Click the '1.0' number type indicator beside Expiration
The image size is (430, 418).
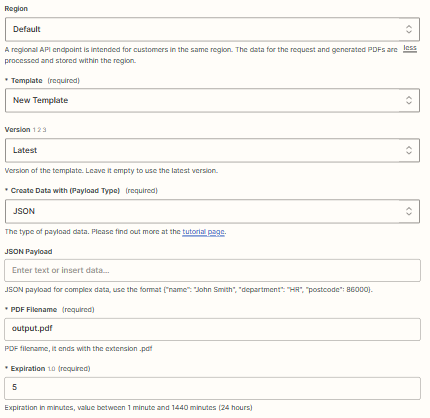click(51, 369)
